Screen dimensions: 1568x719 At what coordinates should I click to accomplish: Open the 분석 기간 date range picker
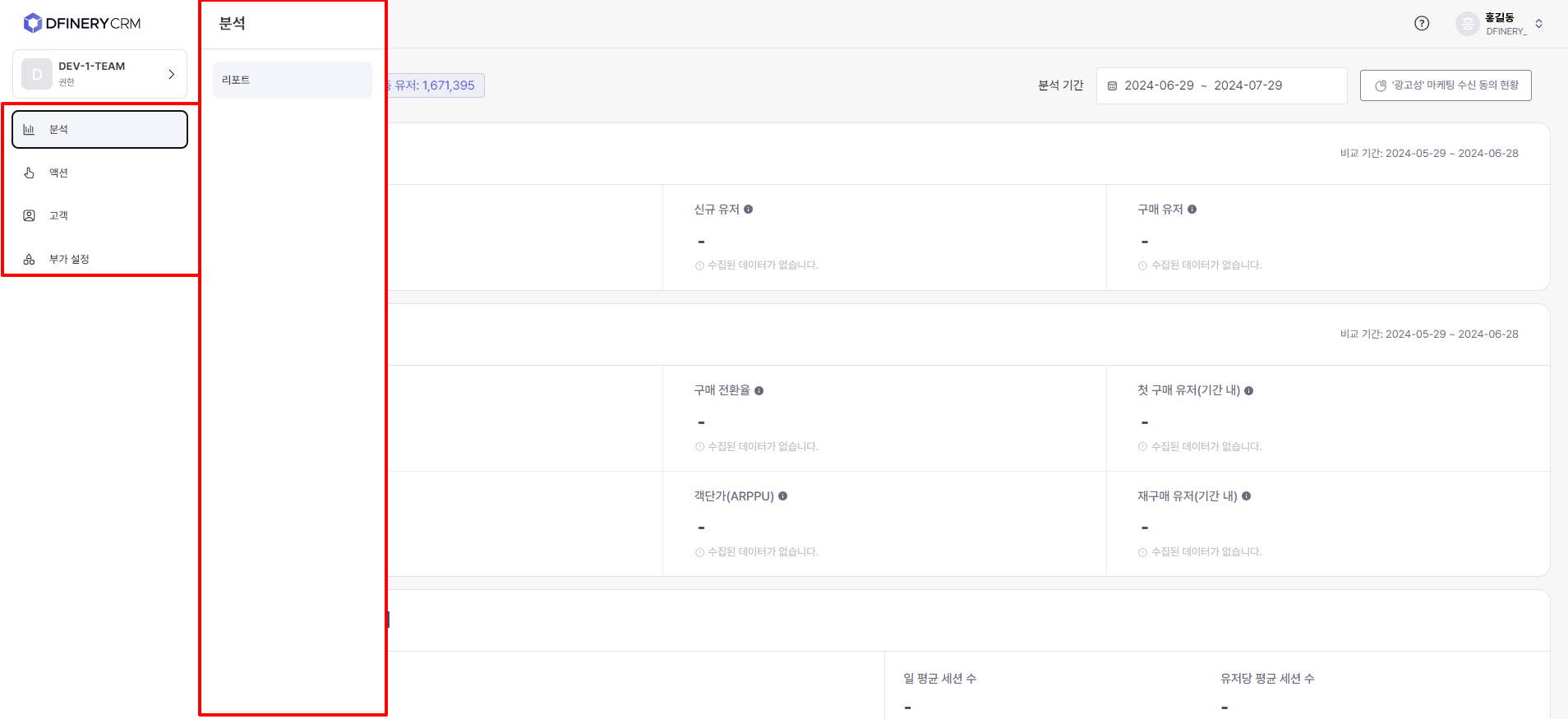(1221, 85)
